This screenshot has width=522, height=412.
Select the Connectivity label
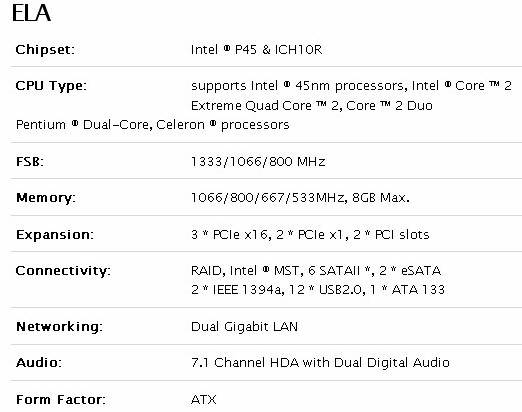tap(63, 271)
